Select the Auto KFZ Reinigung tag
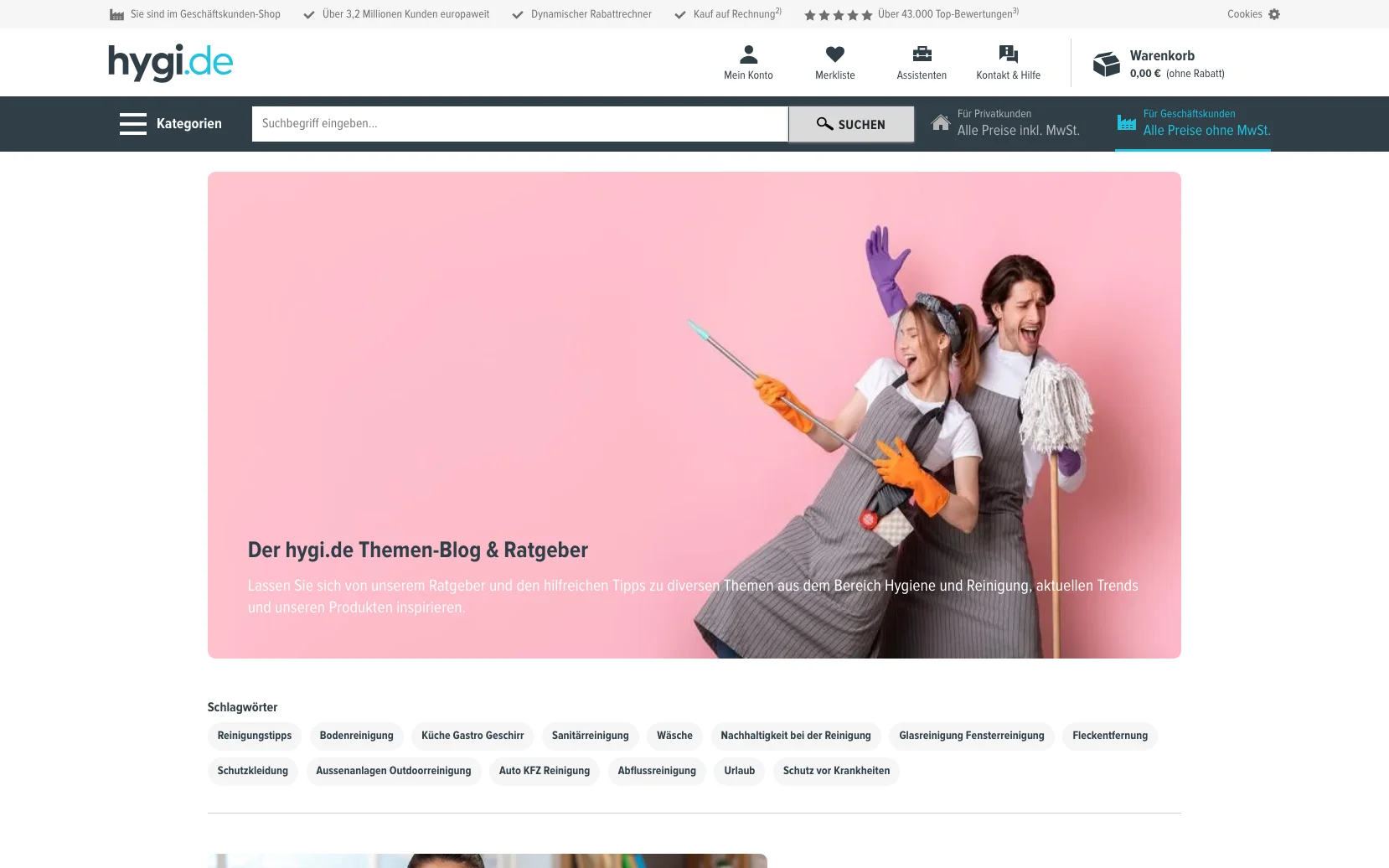 (545, 771)
